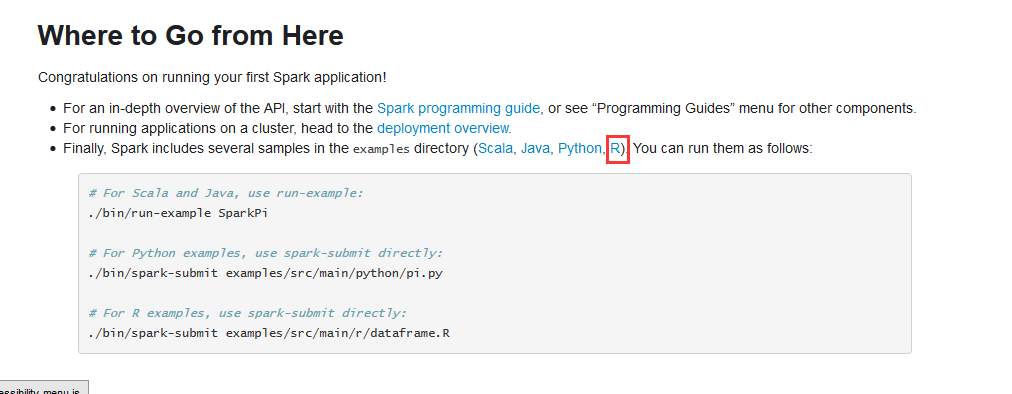Follow the deployment overview link
Screen dimensions: 1012x394
click(x=444, y=129)
